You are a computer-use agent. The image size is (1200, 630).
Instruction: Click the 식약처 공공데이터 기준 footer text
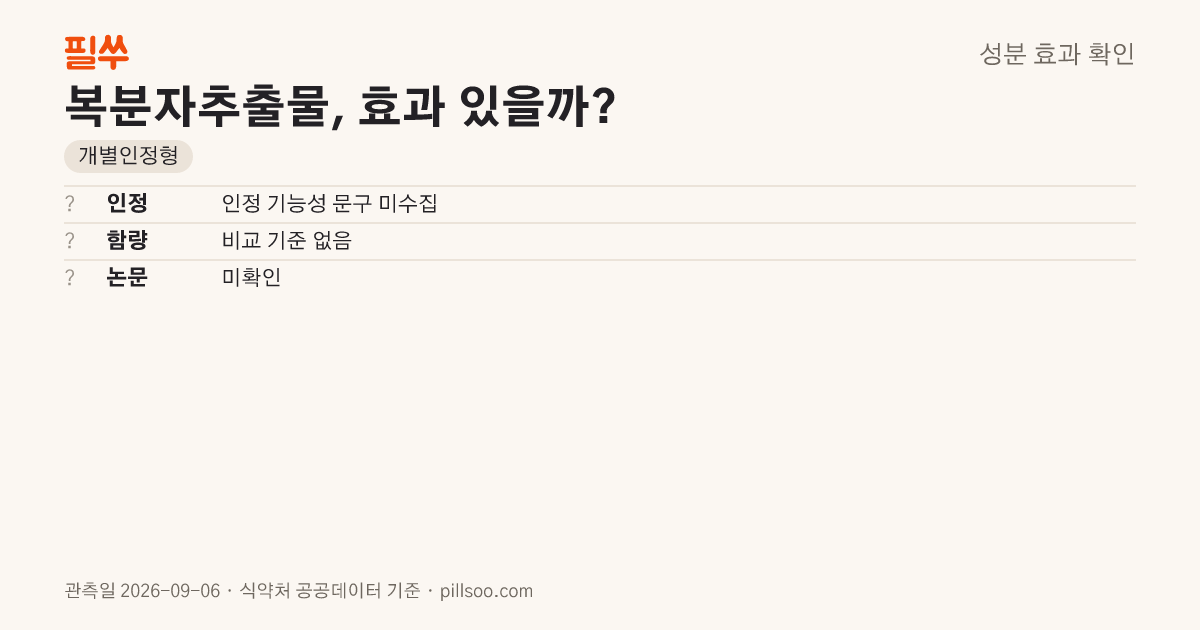[330, 591]
